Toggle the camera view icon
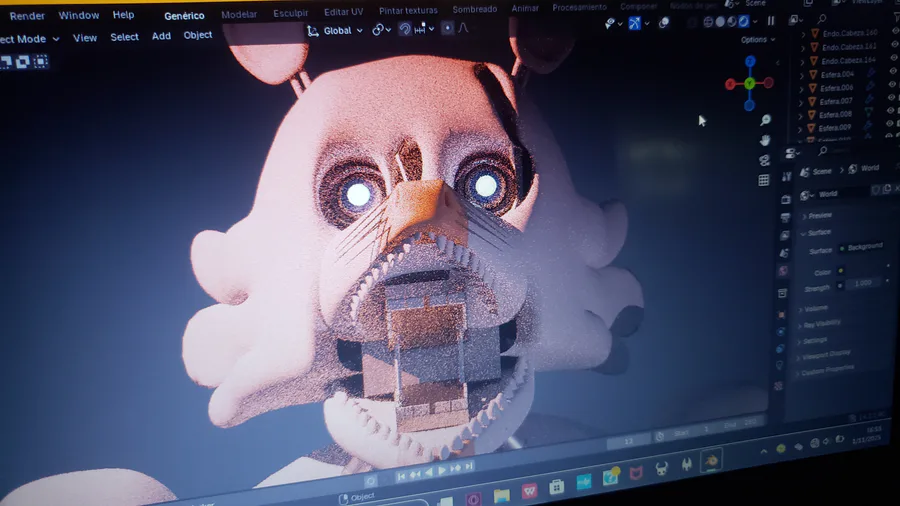 click(x=764, y=160)
